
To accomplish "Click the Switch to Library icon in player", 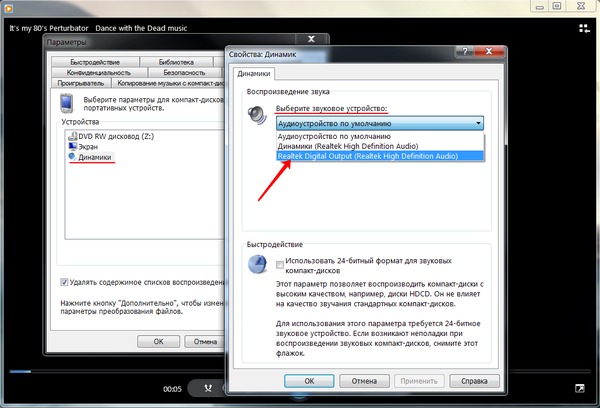I will coord(584,28).
